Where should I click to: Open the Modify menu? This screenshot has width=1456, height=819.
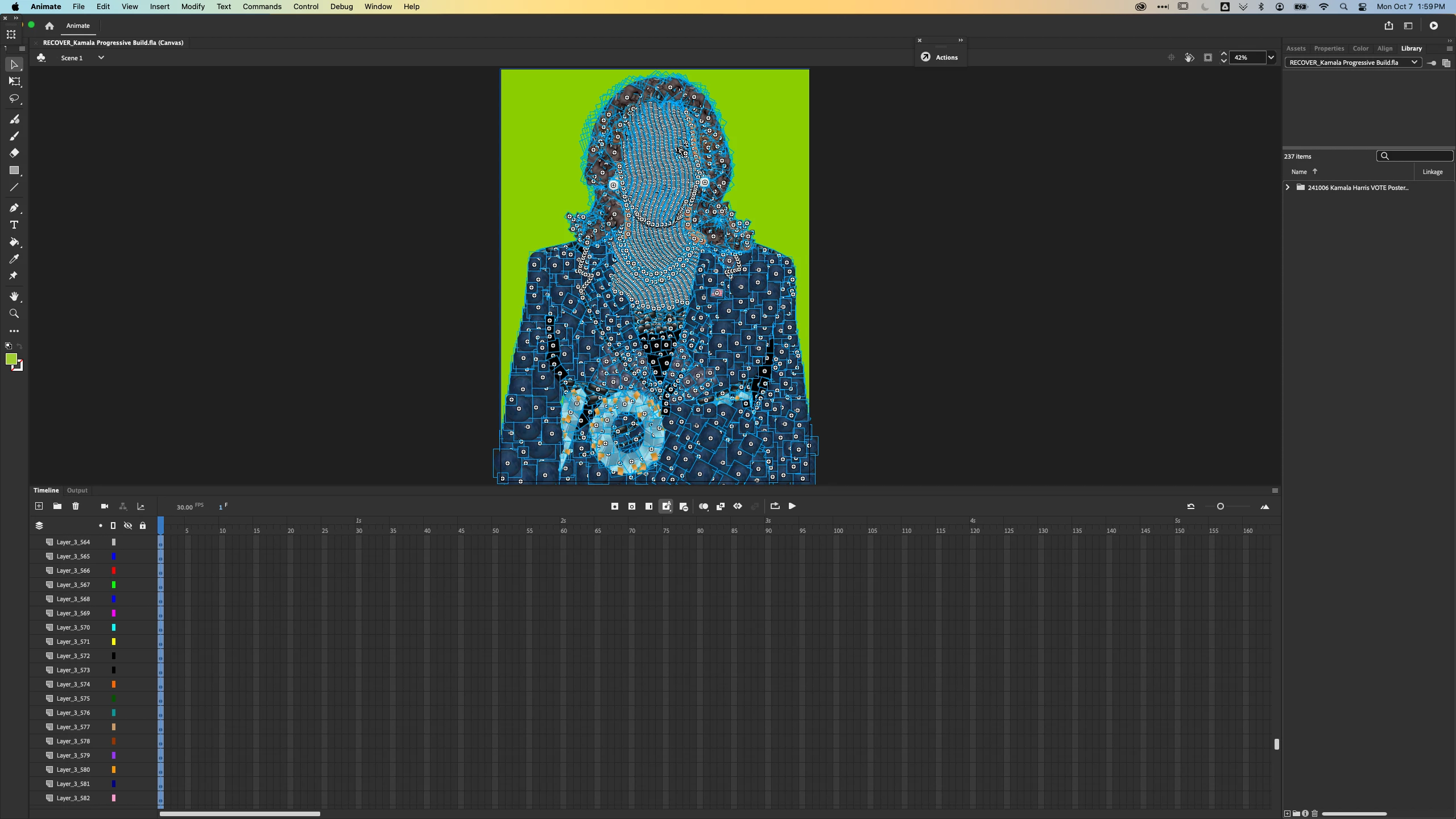(193, 7)
